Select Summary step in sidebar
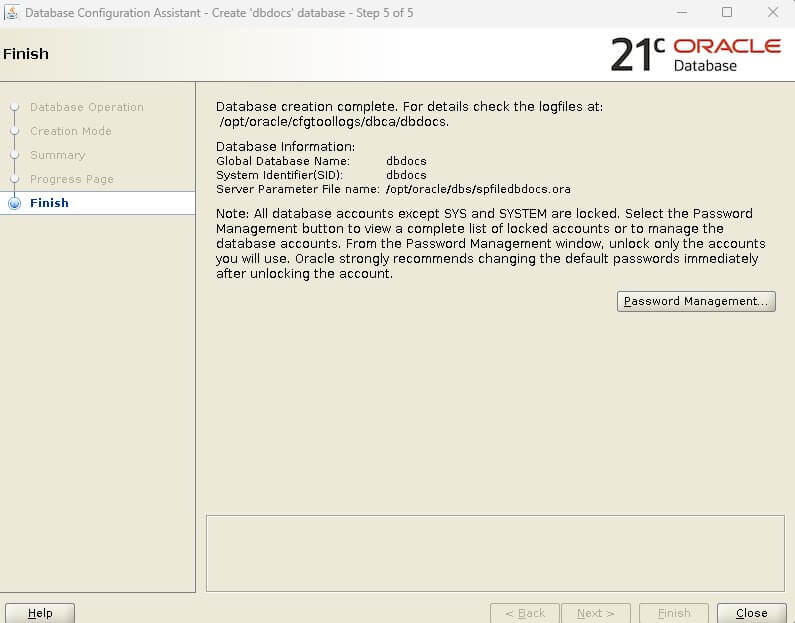This screenshot has height=623, width=795. 57,155
